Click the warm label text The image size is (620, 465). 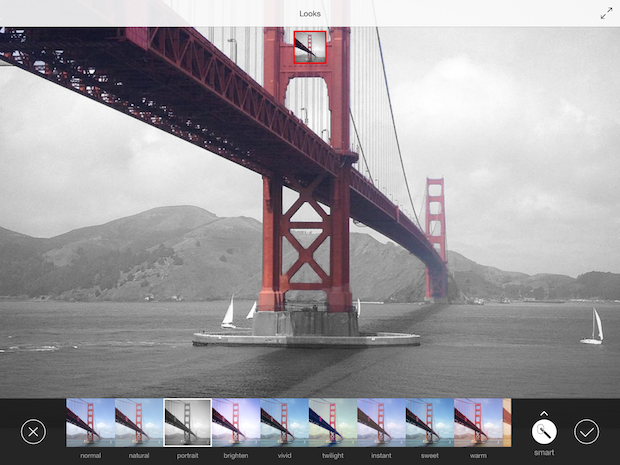point(478,456)
